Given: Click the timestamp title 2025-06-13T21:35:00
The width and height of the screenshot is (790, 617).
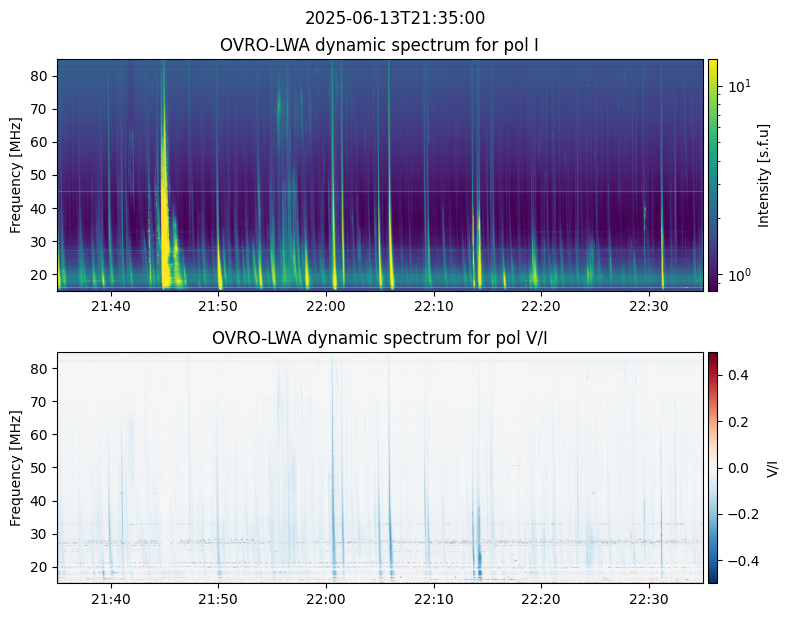Looking at the screenshot, I should point(381,18).
